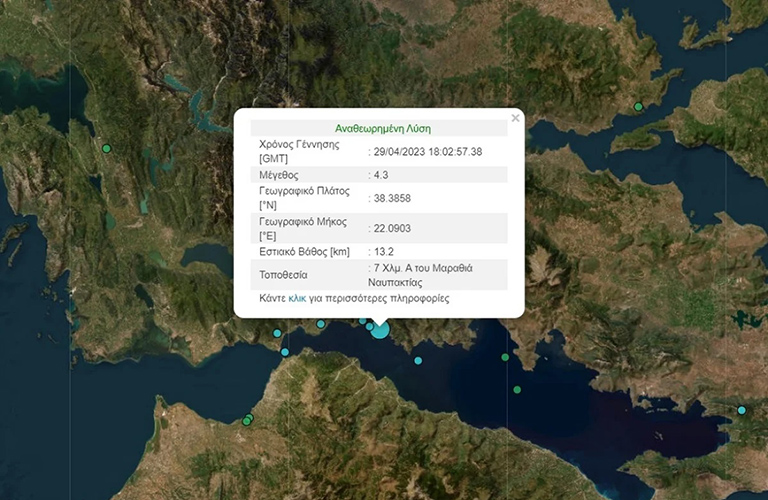Select the 'Χρόνος Γέννησης [GMT]' label
The image size is (768, 500).
299,151
